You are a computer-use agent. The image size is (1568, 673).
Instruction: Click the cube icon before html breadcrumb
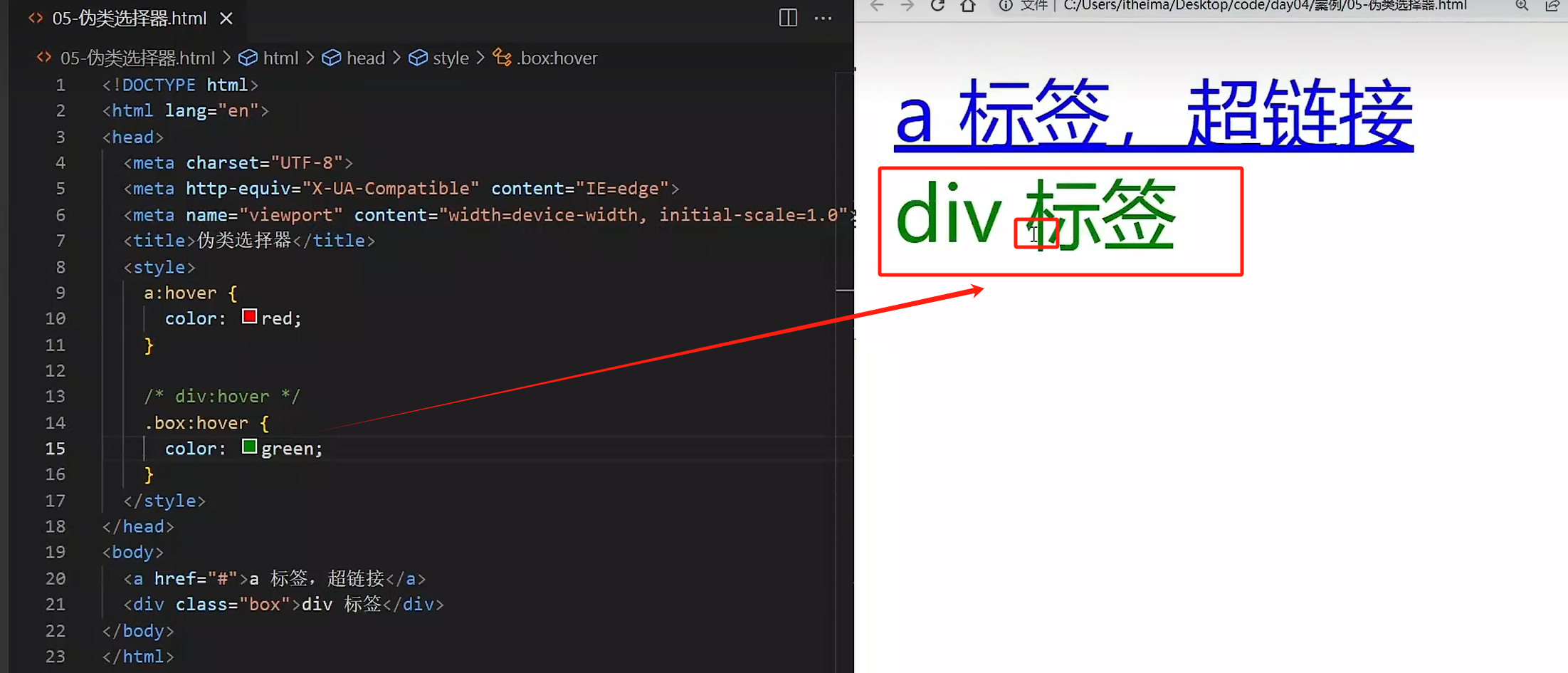(x=248, y=58)
